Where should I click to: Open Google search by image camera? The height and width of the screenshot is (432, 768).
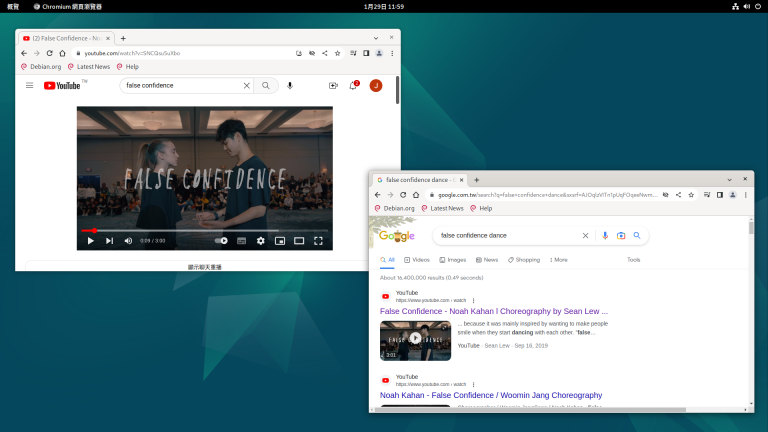621,236
